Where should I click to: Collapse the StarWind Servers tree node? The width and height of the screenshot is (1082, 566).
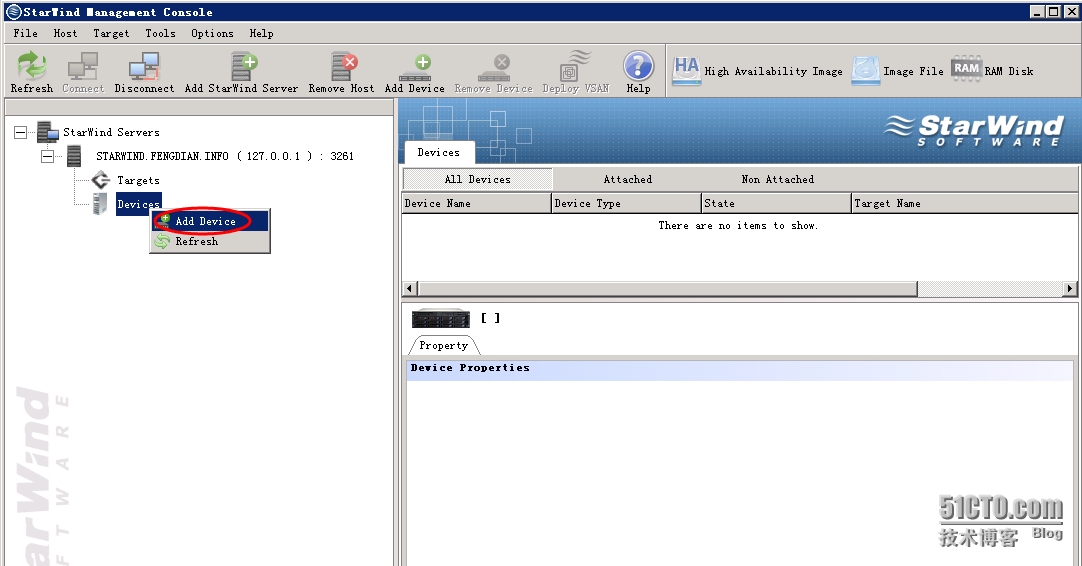click(x=21, y=133)
